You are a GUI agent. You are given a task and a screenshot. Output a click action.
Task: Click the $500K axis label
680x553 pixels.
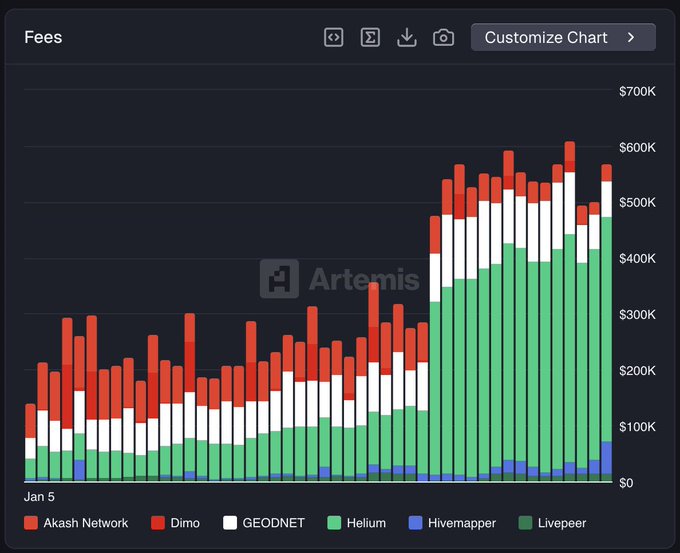[x=638, y=203]
